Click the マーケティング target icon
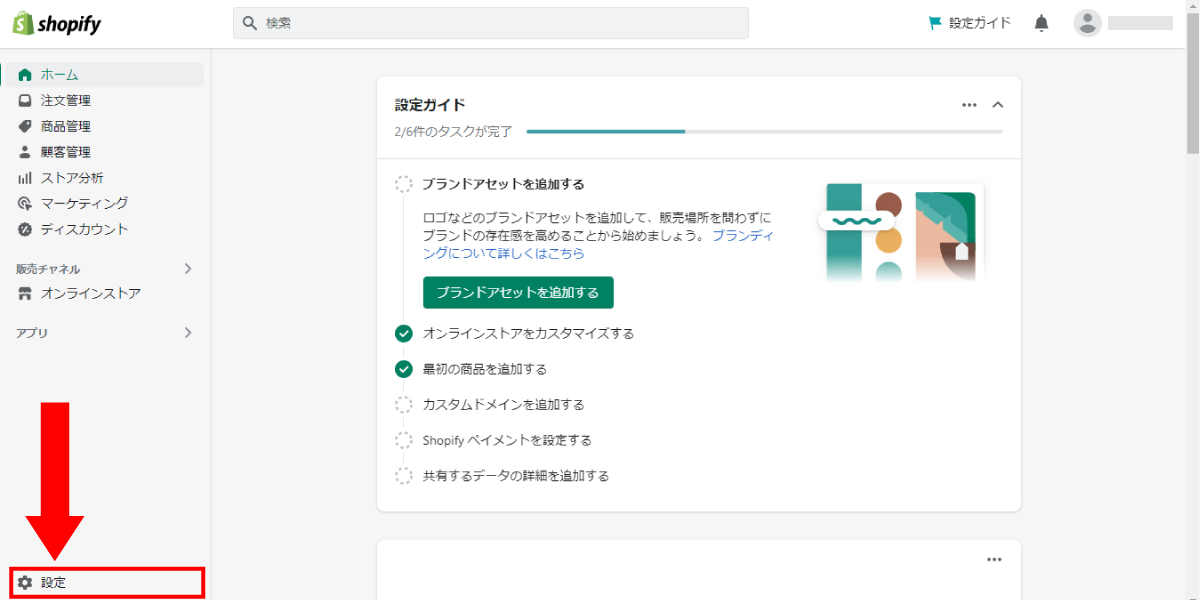1200x600 pixels. [x=25, y=203]
